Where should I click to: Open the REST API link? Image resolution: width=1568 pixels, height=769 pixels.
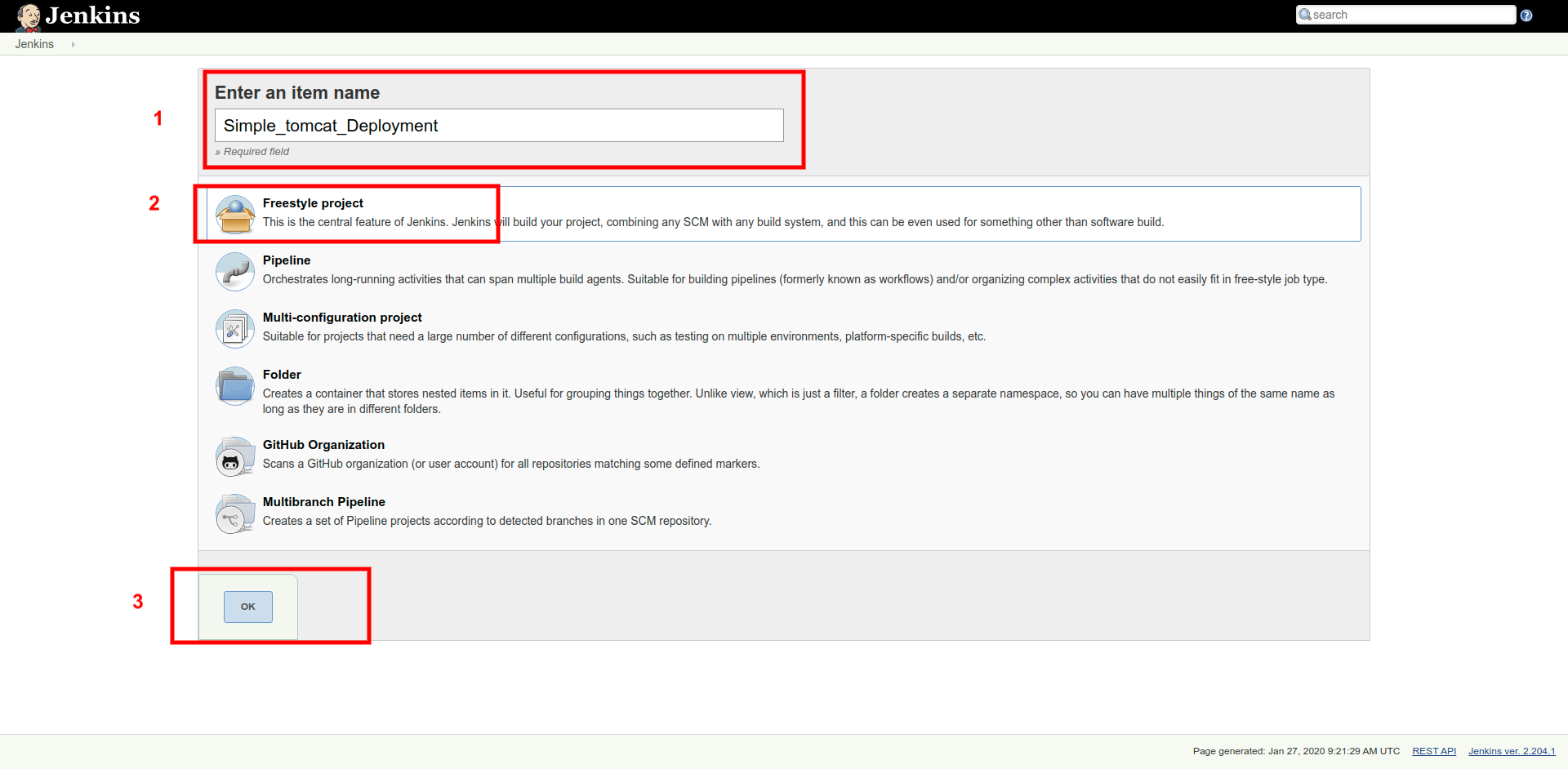pyautogui.click(x=1434, y=751)
